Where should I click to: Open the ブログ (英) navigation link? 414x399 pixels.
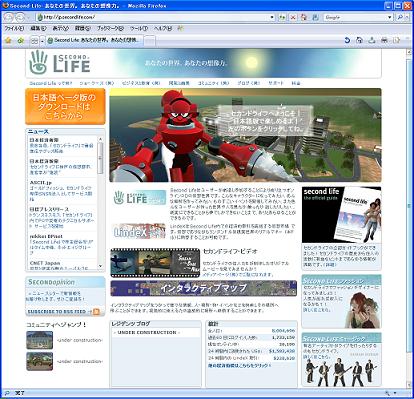pyautogui.click(x=248, y=83)
